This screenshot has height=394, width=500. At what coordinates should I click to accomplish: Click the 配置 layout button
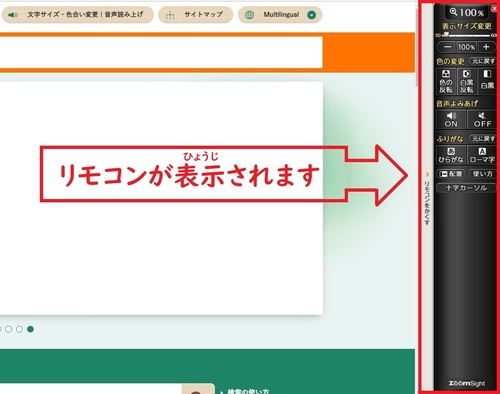tap(451, 174)
